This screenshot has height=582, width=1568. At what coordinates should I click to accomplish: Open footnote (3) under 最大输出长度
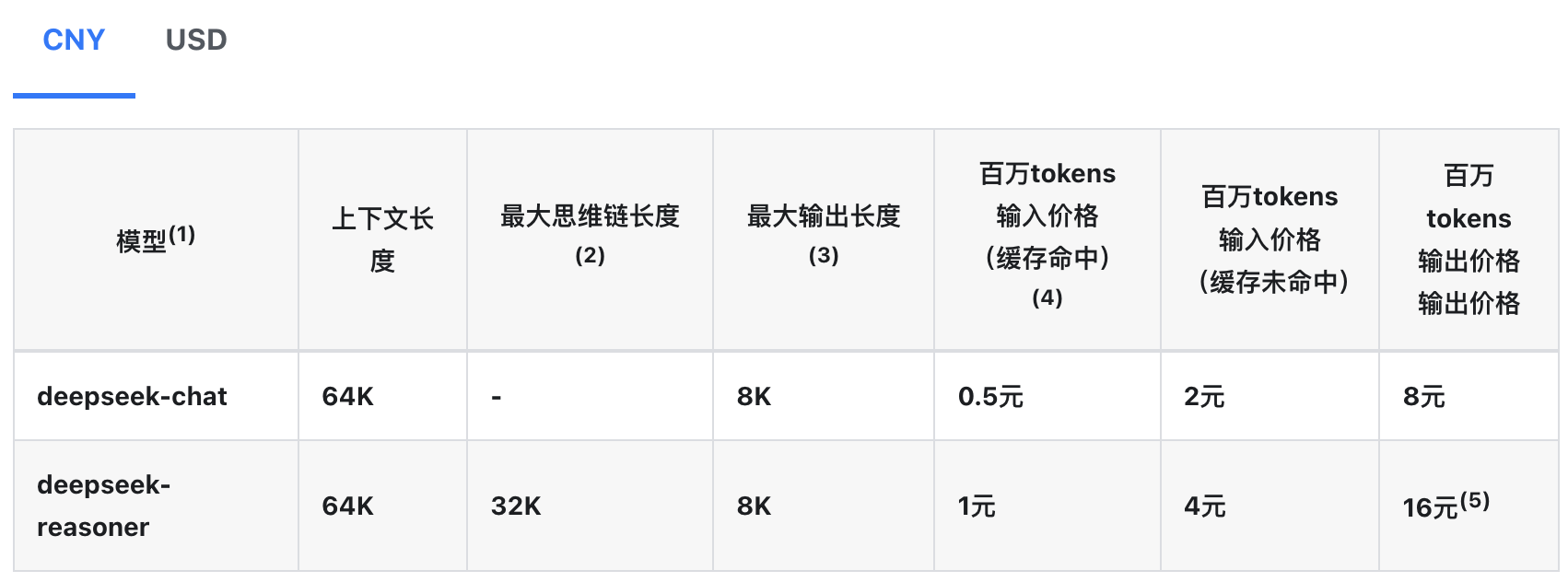824,255
